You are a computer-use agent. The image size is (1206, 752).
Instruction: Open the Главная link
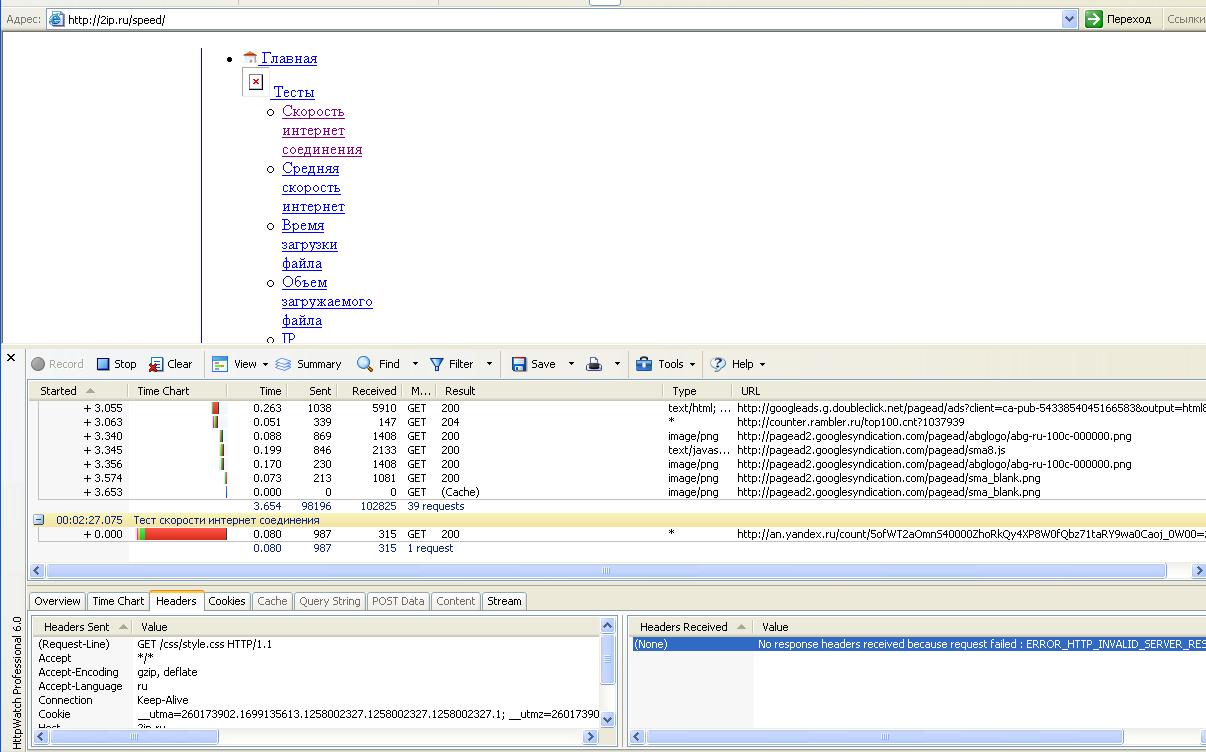288,58
